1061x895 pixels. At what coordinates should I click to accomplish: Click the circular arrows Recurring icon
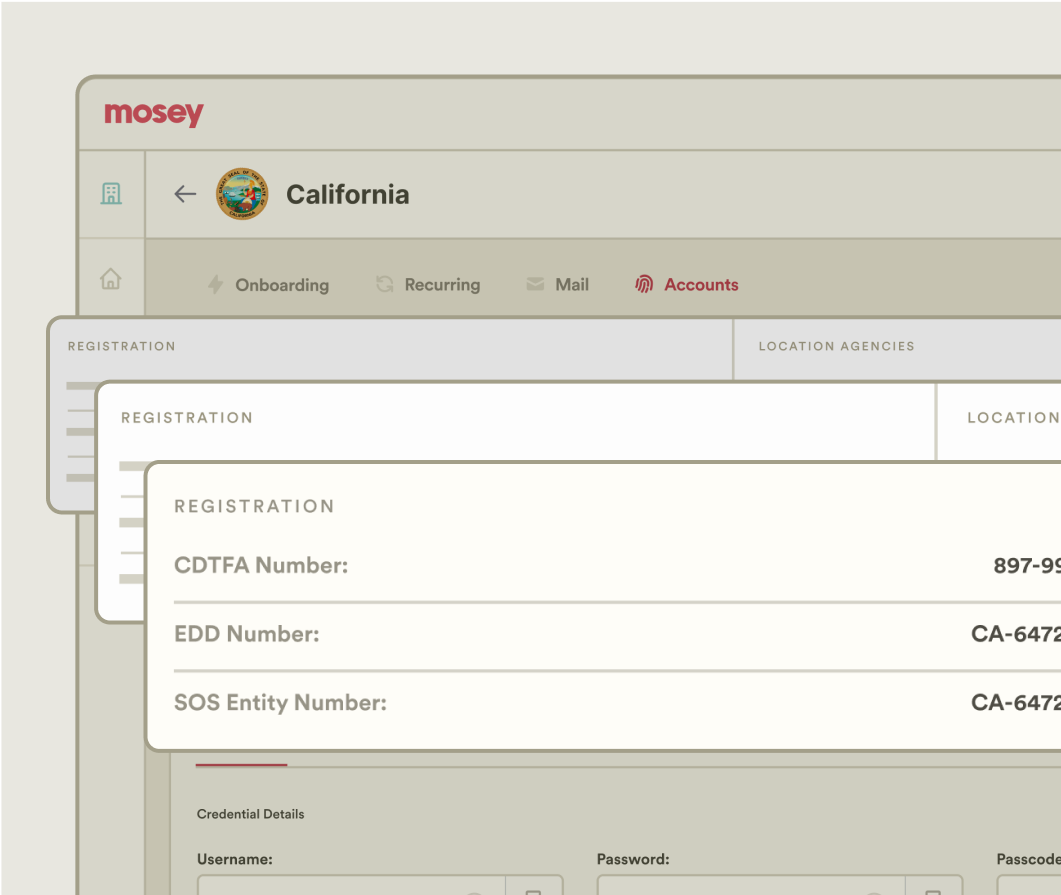pyautogui.click(x=384, y=285)
